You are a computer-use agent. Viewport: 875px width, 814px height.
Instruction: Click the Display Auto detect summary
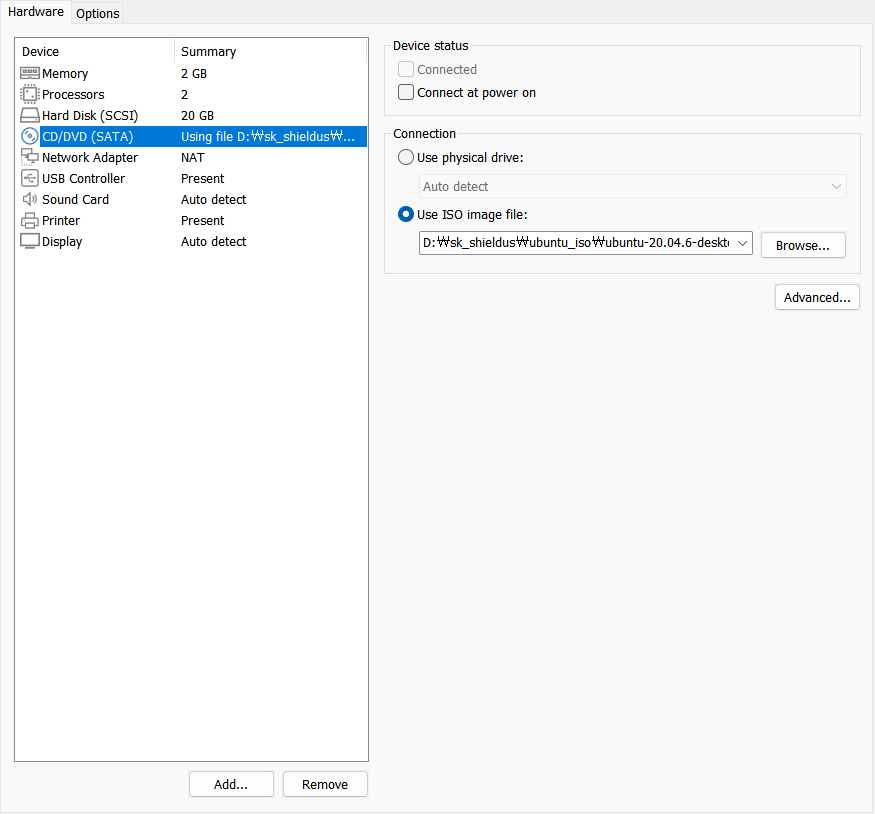(x=214, y=242)
